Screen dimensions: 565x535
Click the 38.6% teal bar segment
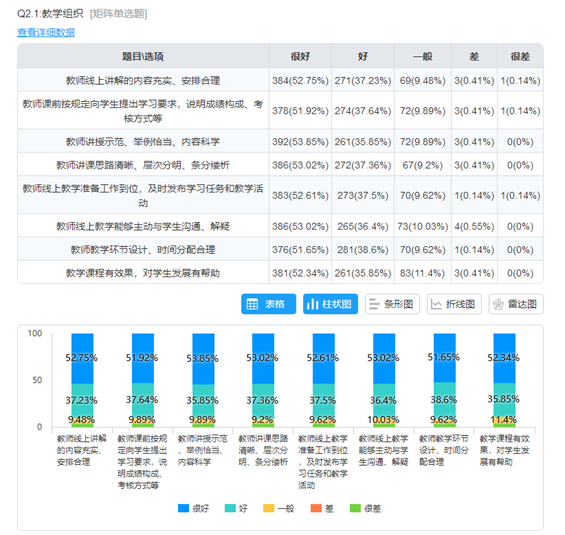pyautogui.click(x=444, y=401)
